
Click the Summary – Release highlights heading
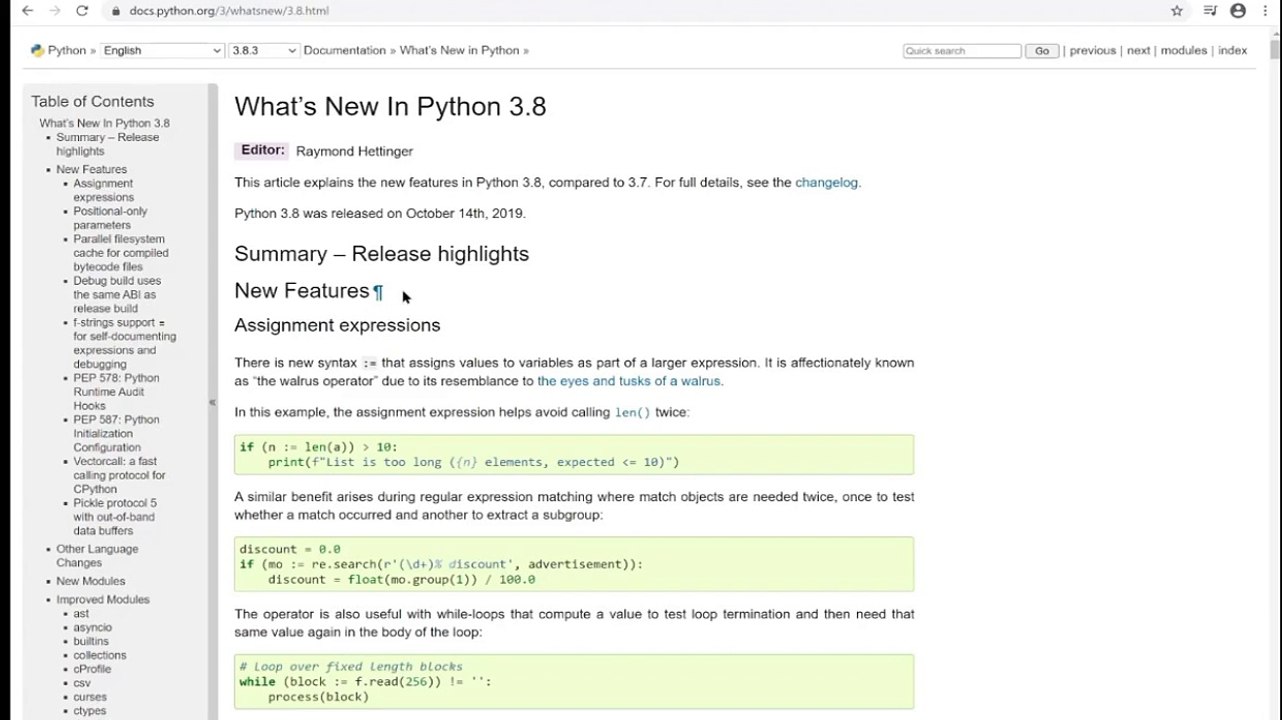[x=381, y=254]
